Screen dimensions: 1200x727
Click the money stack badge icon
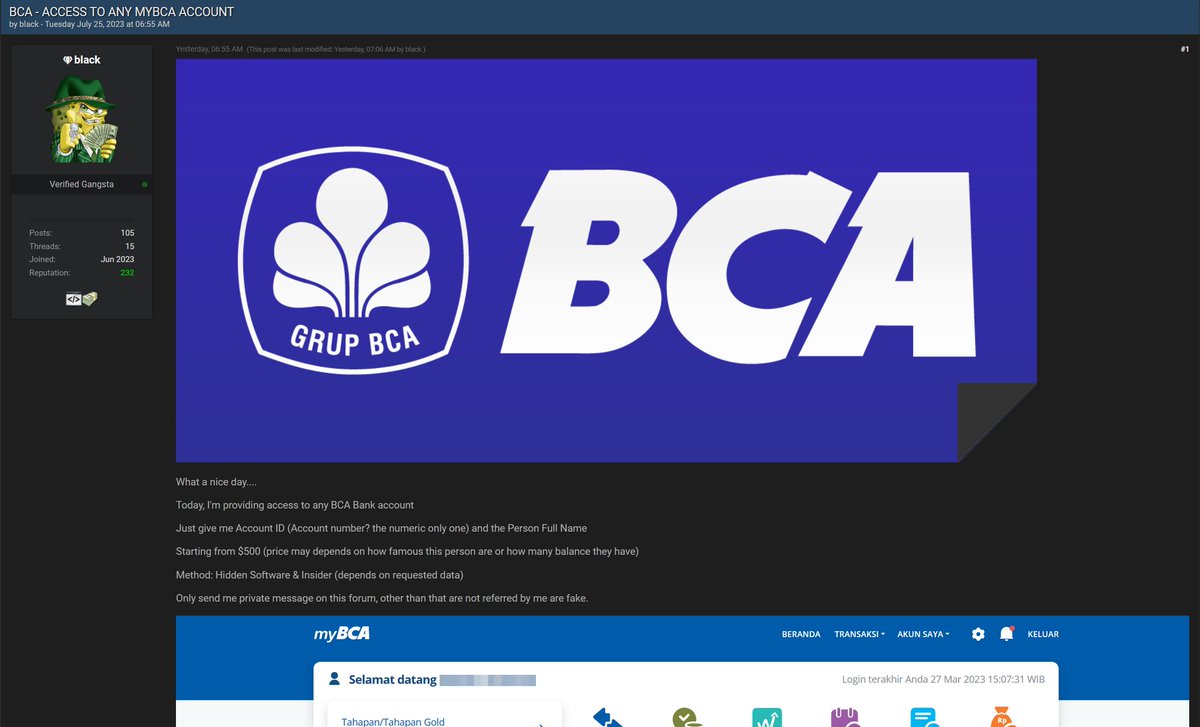pyautogui.click(x=90, y=298)
